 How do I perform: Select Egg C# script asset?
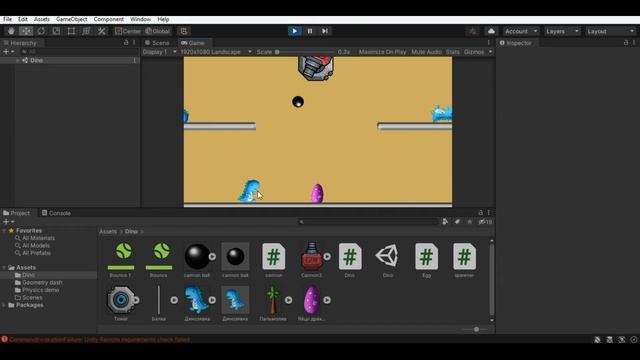point(426,260)
